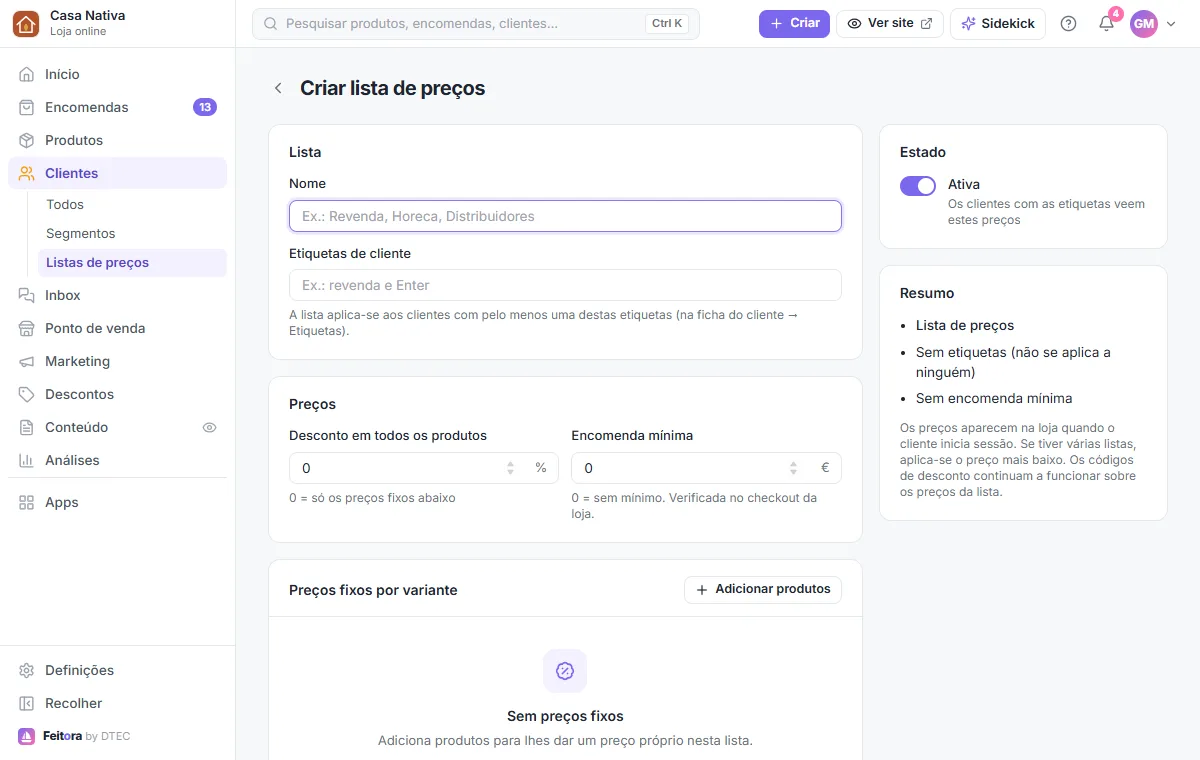The width and height of the screenshot is (1200, 760).
Task: Click the Inbox chat icon
Action: 27,295
